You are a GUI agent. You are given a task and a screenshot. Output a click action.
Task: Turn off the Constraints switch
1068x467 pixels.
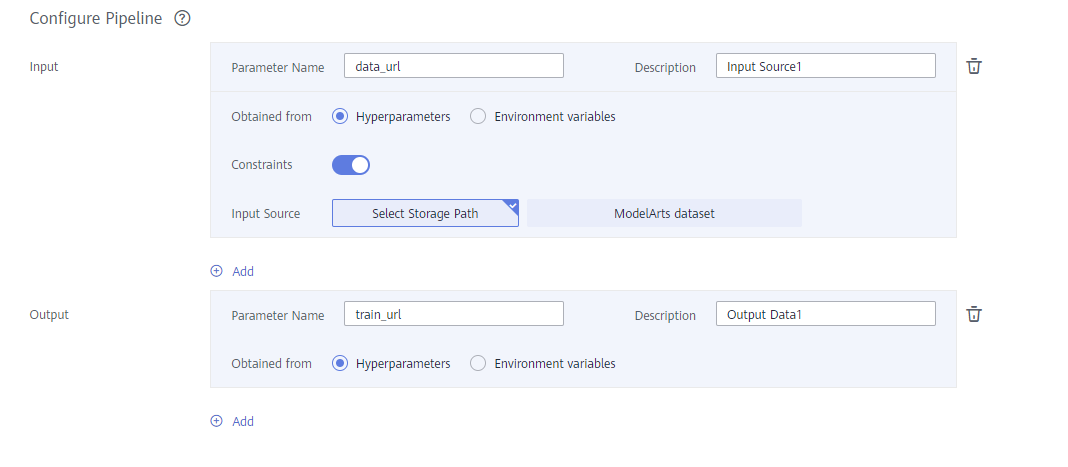point(351,165)
